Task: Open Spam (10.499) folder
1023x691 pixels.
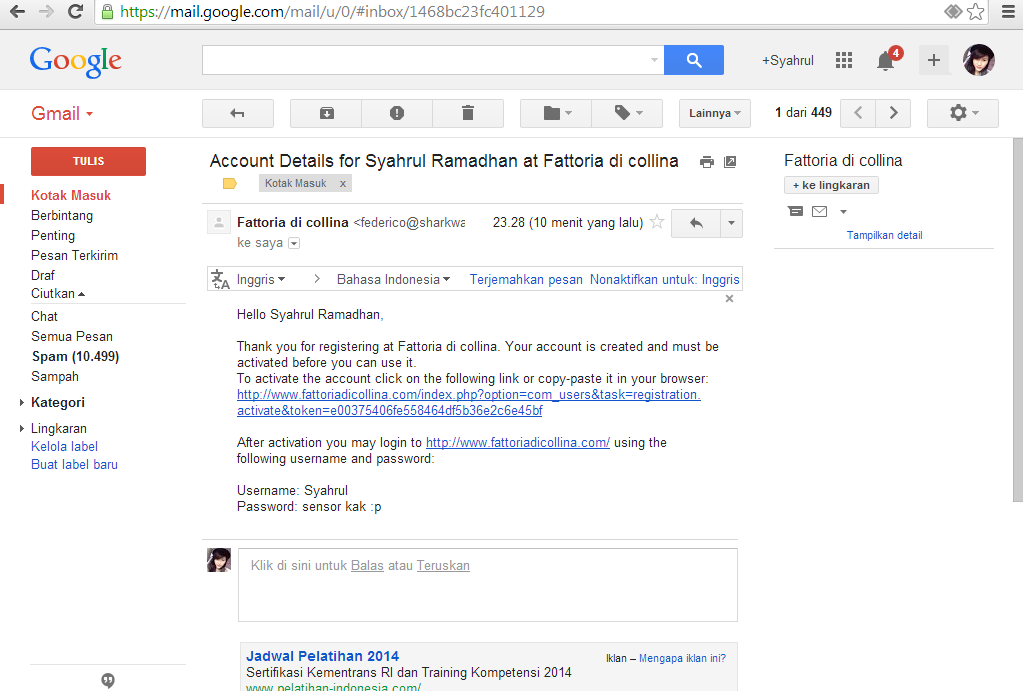Action: click(75, 357)
